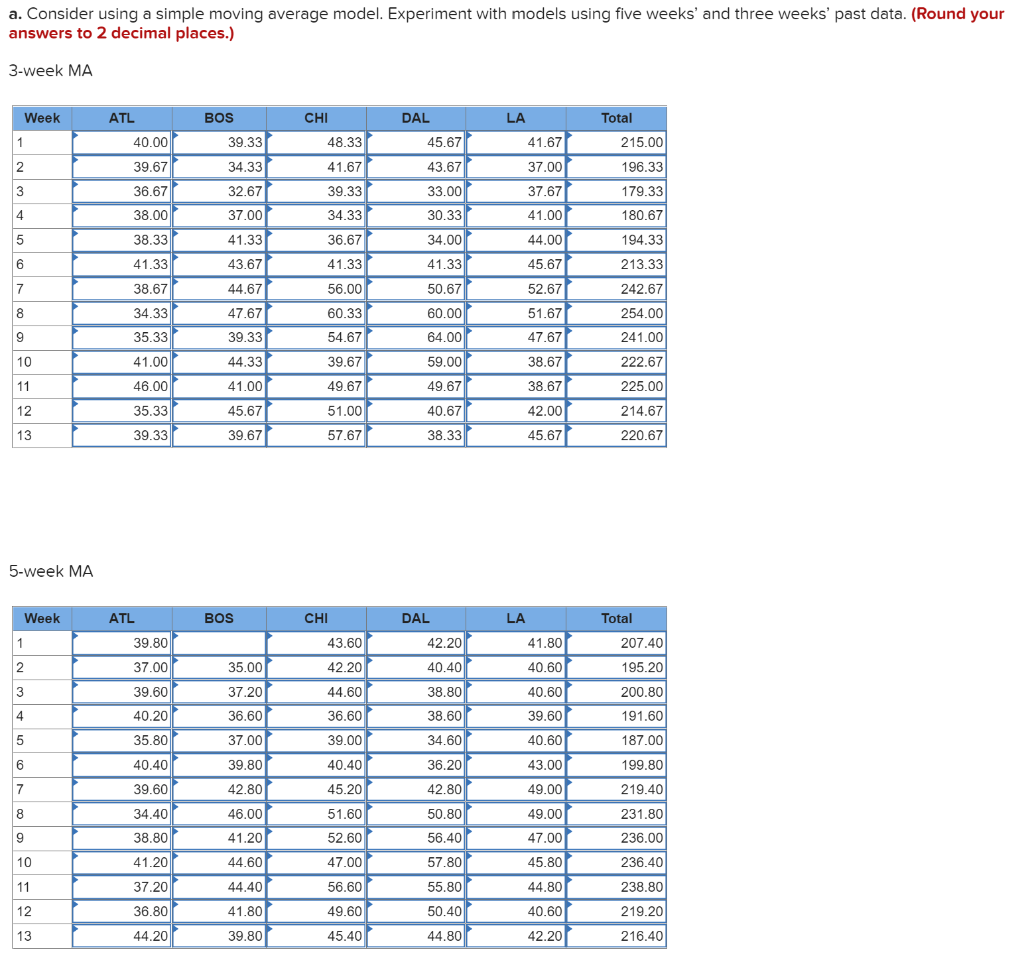1024x960 pixels.
Task: Click 3-week MA Total week 13 cell 220.67
Action: click(x=616, y=436)
